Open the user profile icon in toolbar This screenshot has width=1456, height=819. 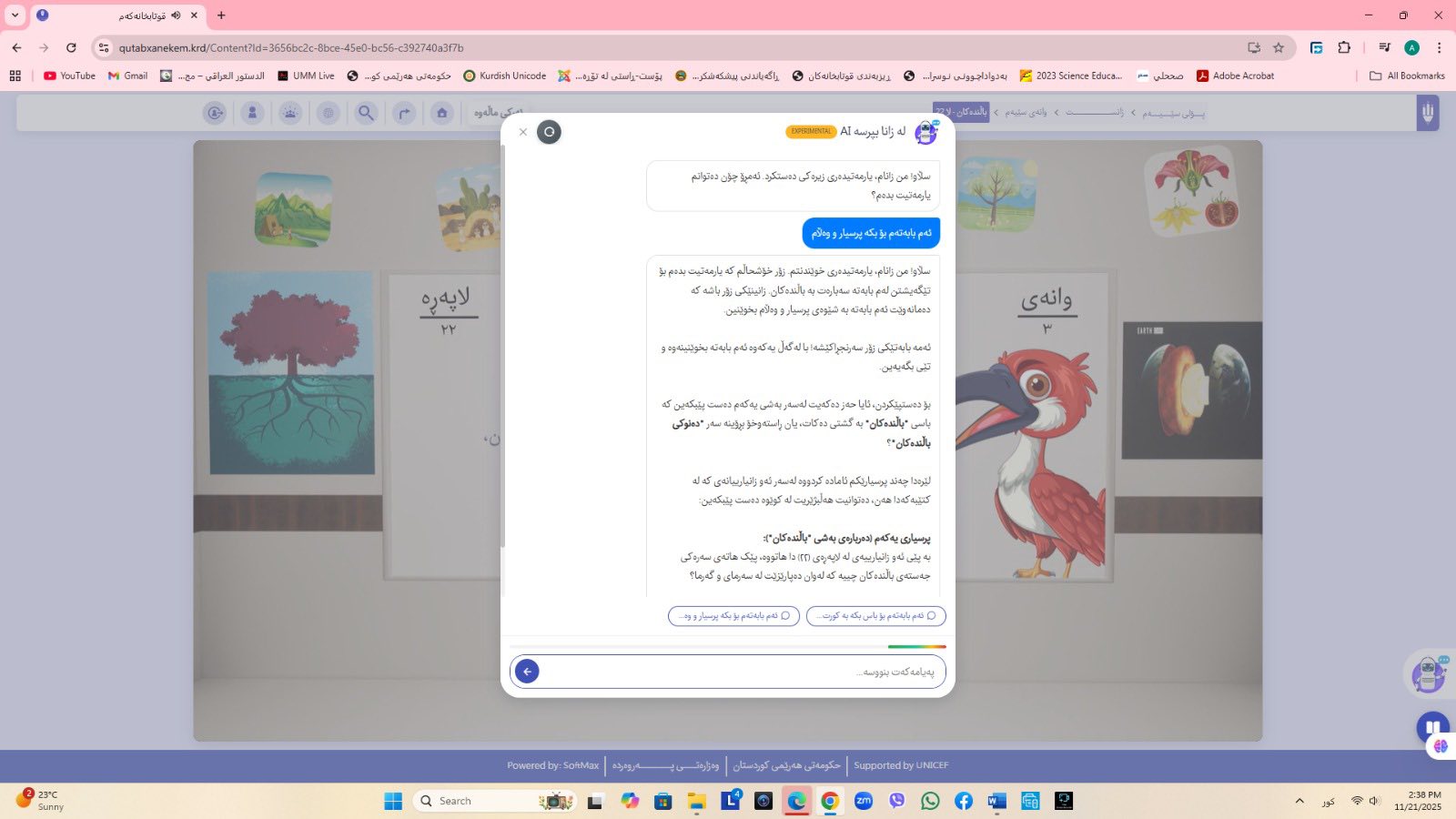[x=252, y=113]
